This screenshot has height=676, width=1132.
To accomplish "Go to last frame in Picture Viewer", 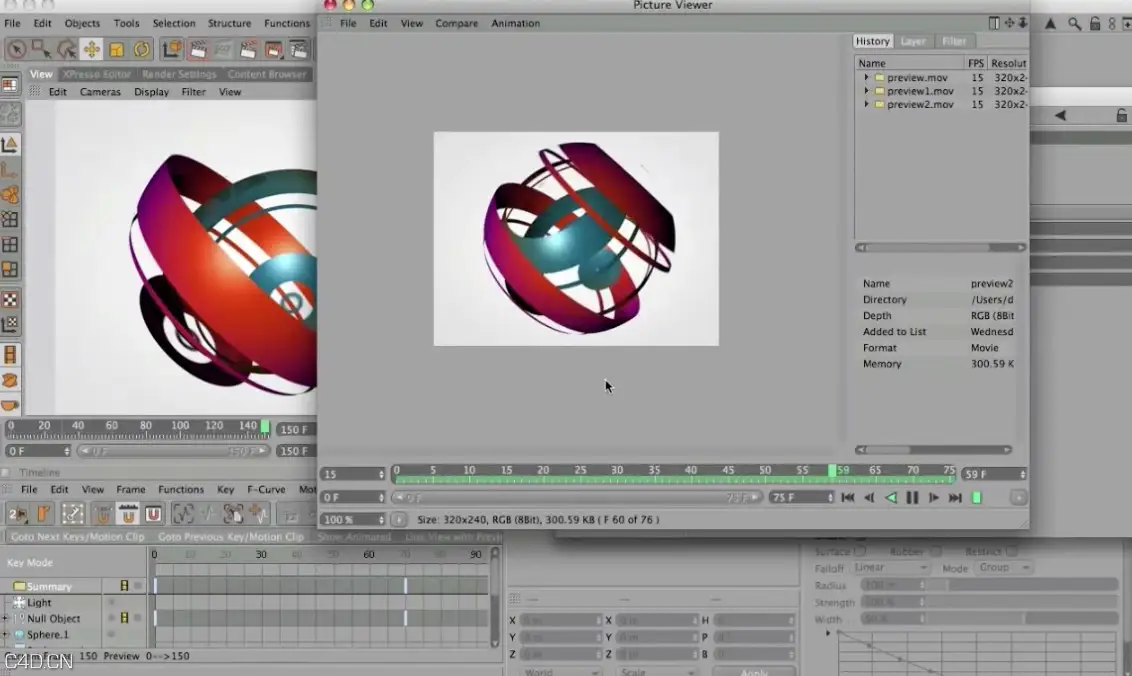I will (x=955, y=498).
